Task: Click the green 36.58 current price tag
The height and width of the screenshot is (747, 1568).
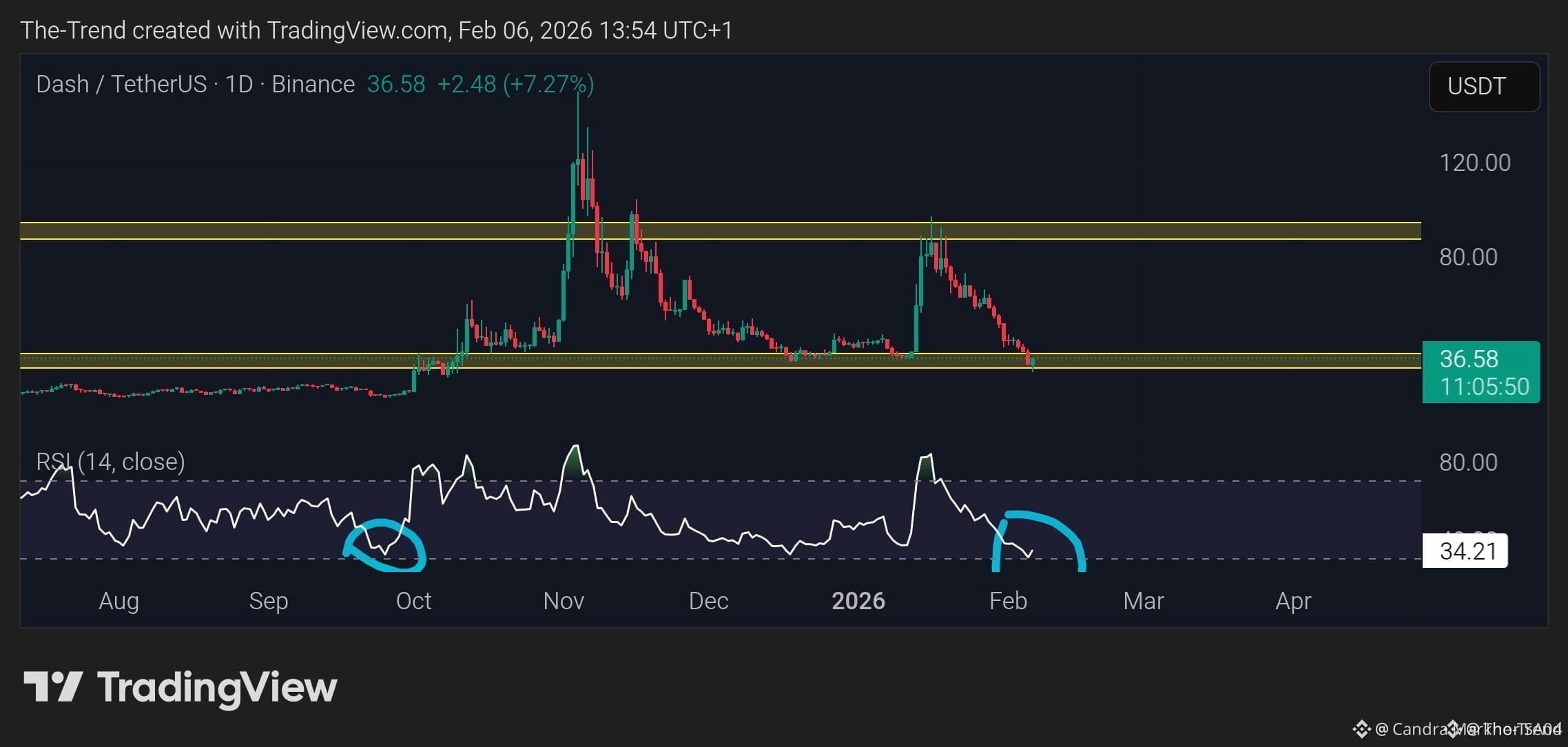Action: (x=1469, y=358)
